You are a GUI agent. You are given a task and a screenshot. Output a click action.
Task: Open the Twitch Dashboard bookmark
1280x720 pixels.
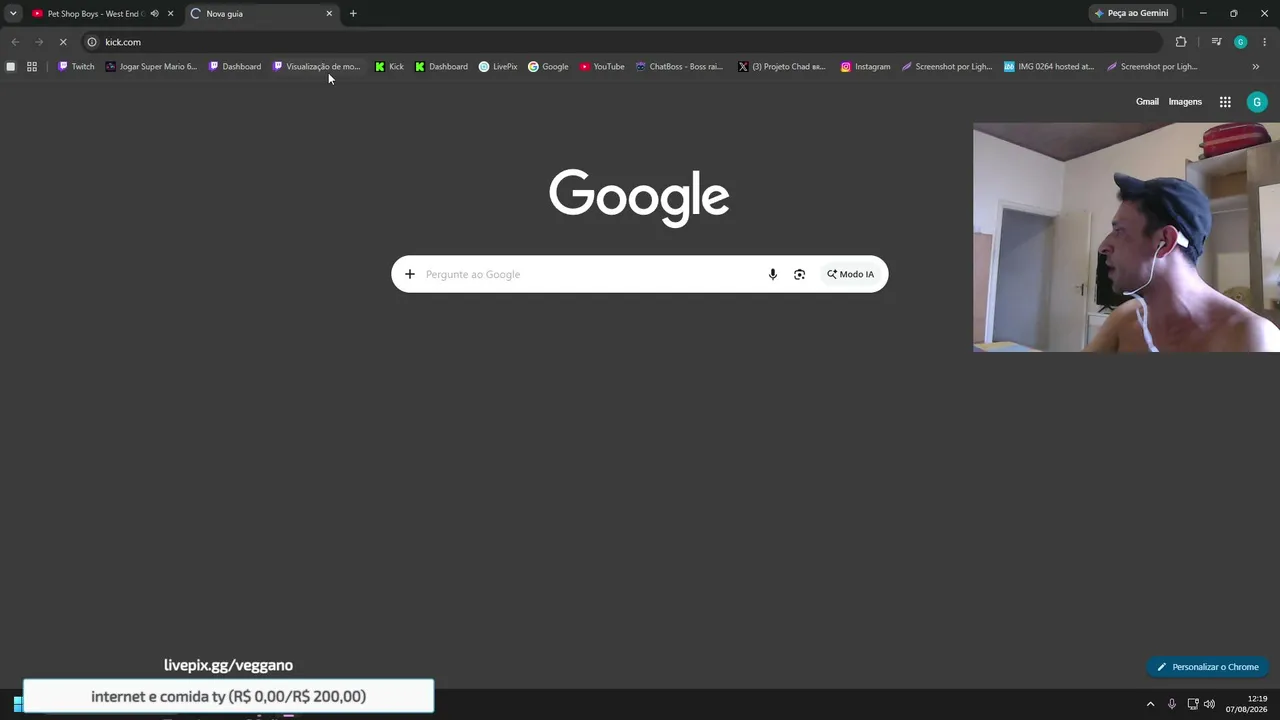click(235, 67)
